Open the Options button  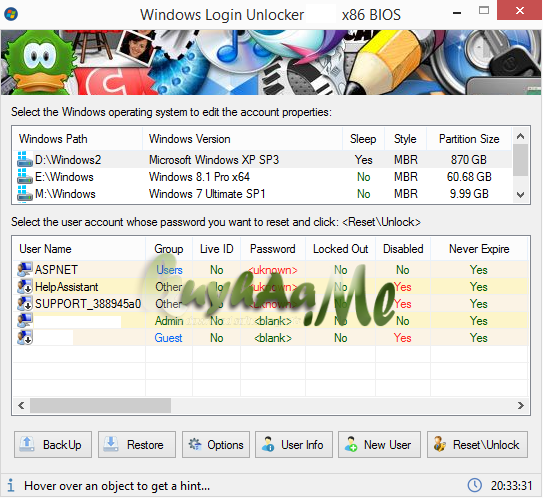216,444
